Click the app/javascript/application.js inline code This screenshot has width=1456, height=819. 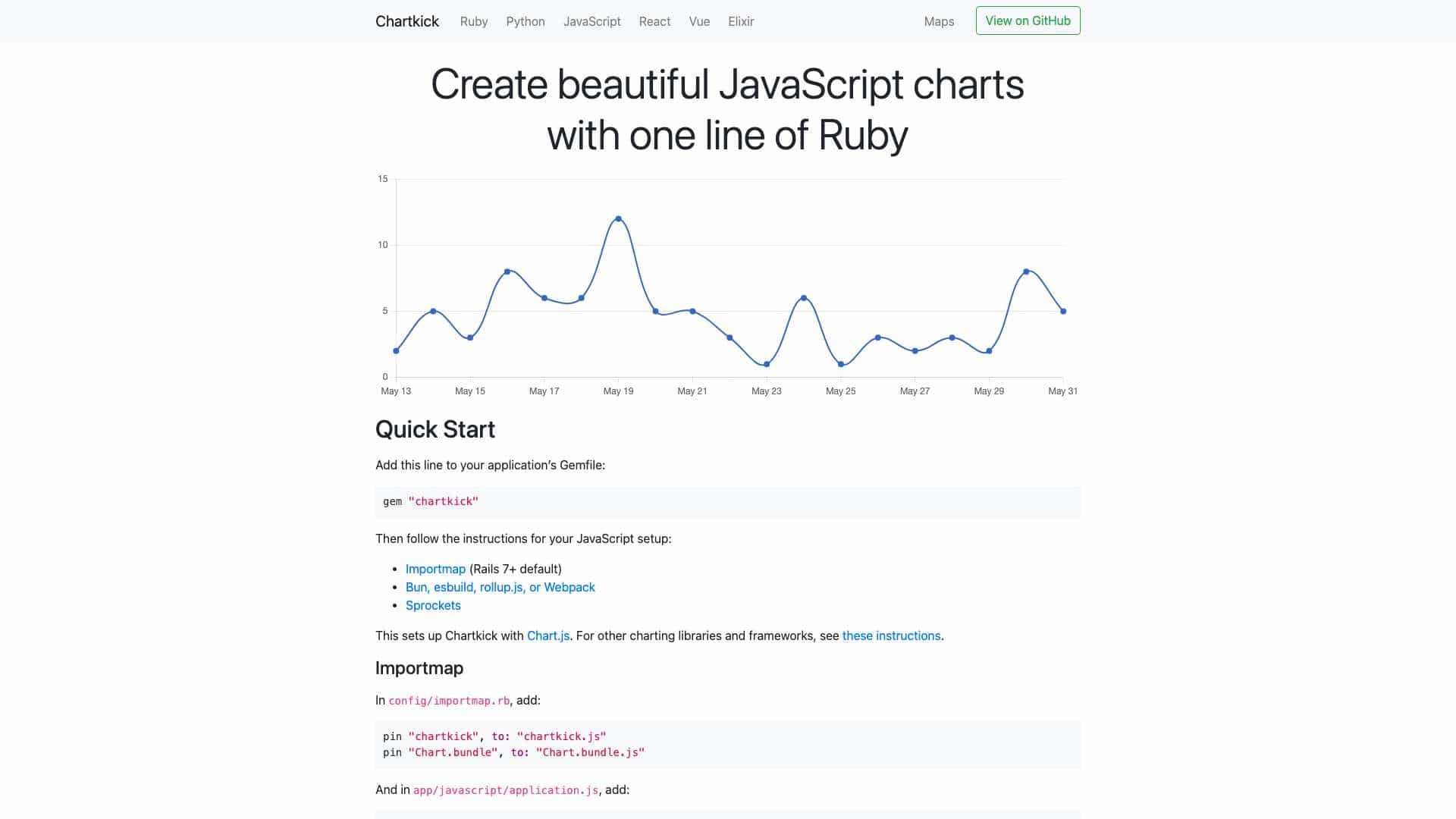click(506, 790)
